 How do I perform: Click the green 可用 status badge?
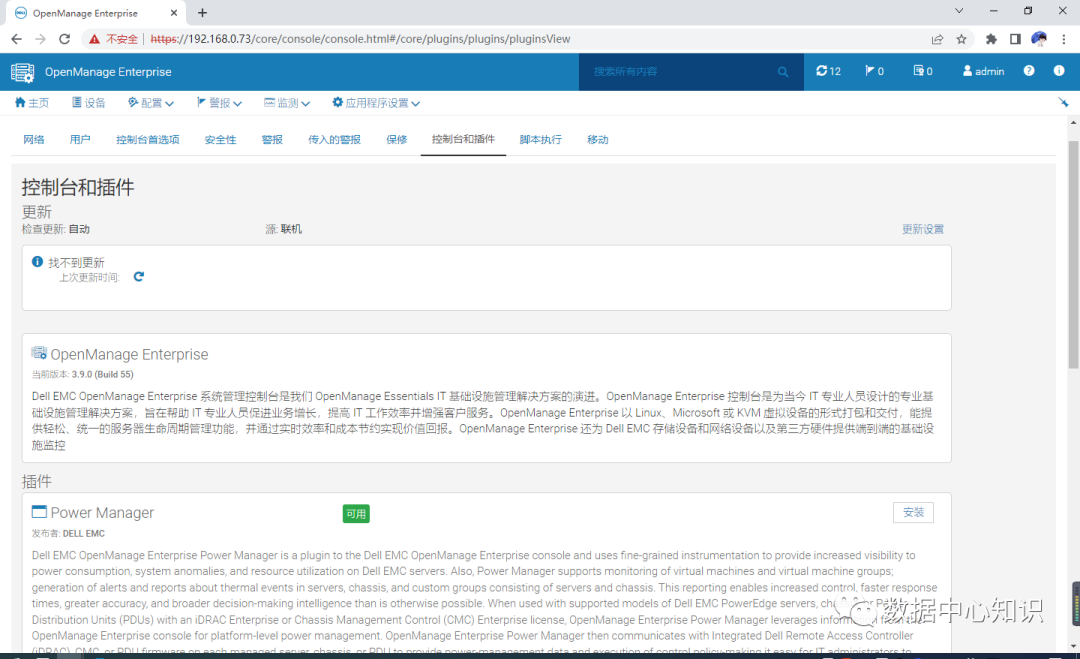[x=356, y=514]
